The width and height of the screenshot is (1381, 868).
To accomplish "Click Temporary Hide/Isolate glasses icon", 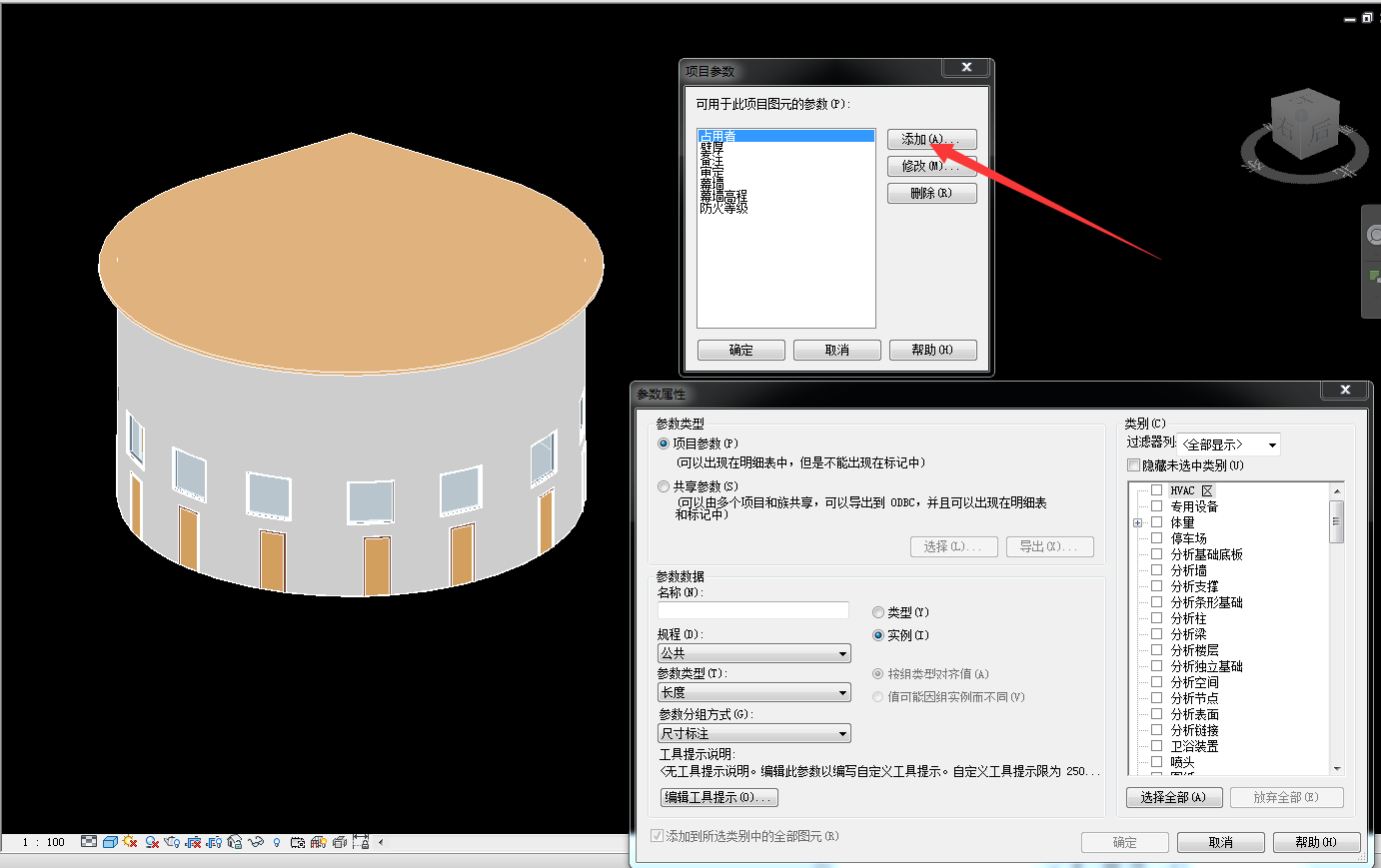I will pos(256,842).
